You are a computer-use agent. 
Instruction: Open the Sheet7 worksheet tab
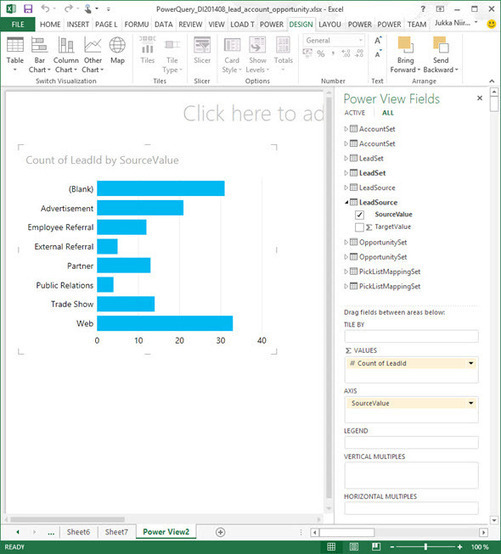[x=116, y=532]
